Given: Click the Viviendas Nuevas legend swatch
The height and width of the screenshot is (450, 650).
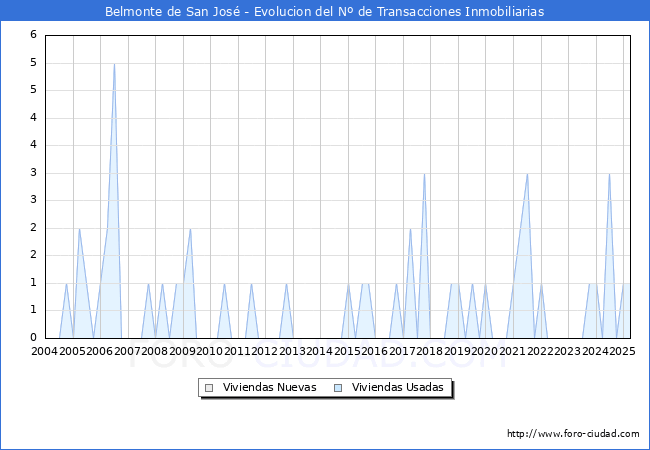Looking at the screenshot, I should [x=209, y=388].
